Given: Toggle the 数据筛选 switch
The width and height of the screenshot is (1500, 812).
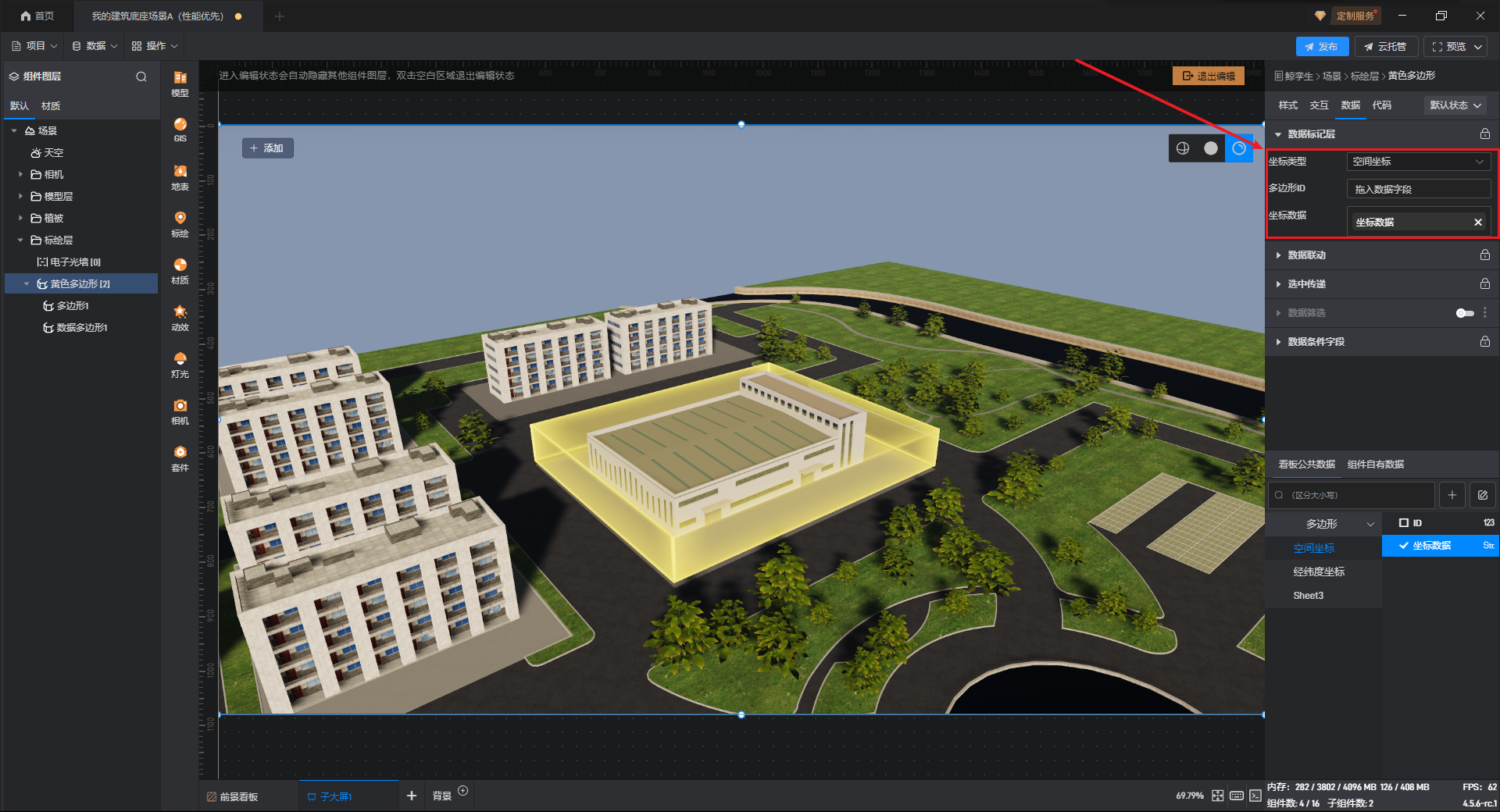Looking at the screenshot, I should coord(1464,313).
